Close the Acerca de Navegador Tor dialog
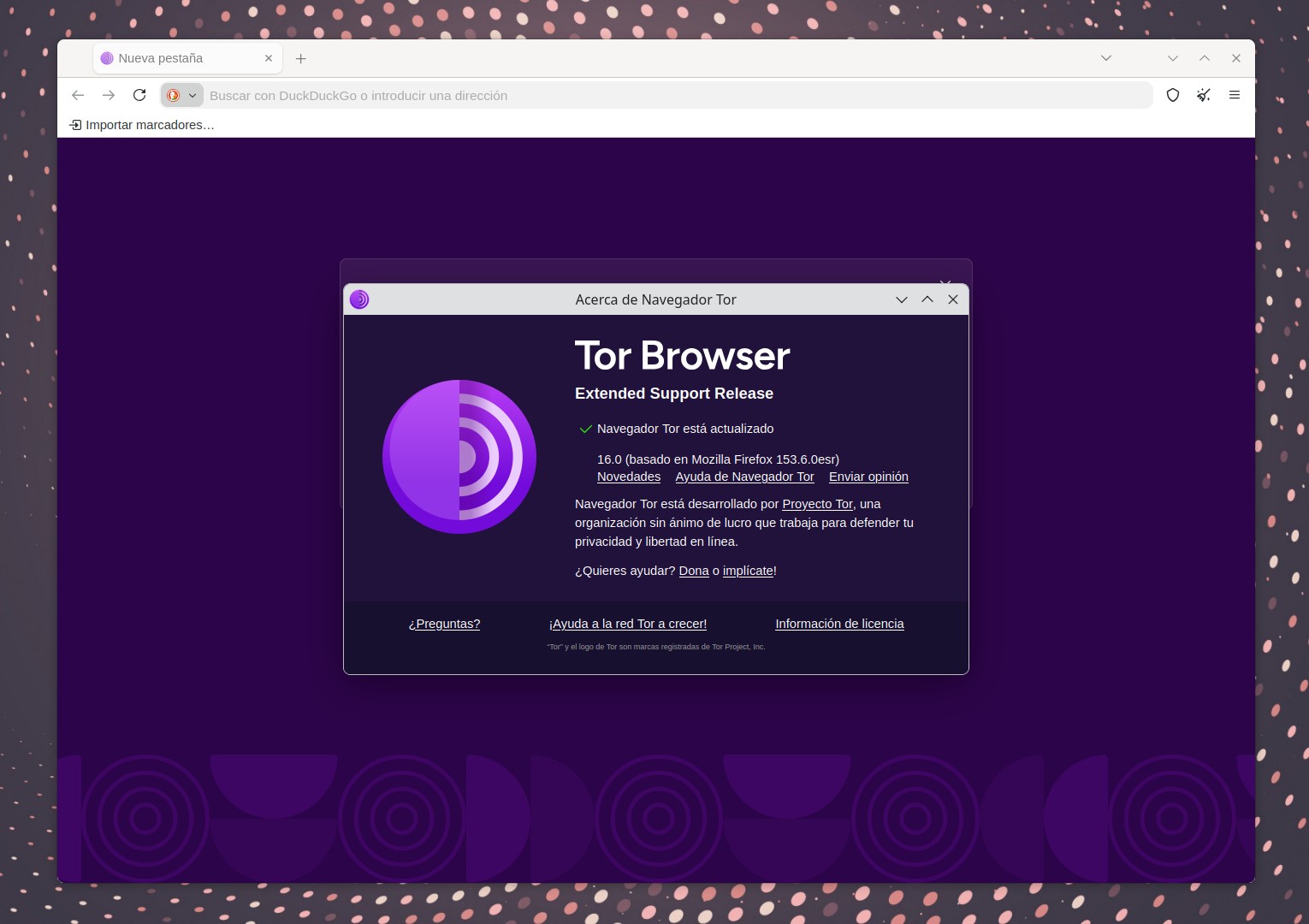 click(x=953, y=299)
